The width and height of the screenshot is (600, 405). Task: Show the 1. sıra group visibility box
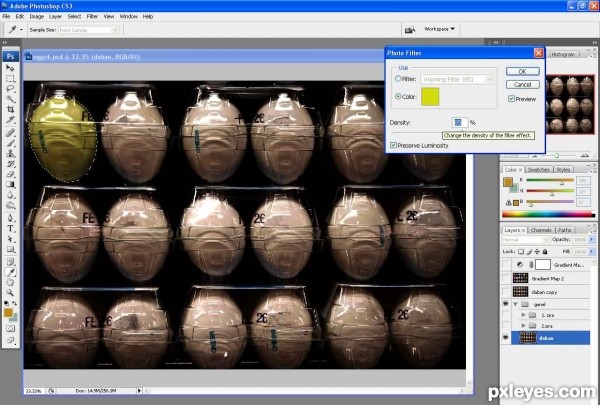(x=506, y=315)
